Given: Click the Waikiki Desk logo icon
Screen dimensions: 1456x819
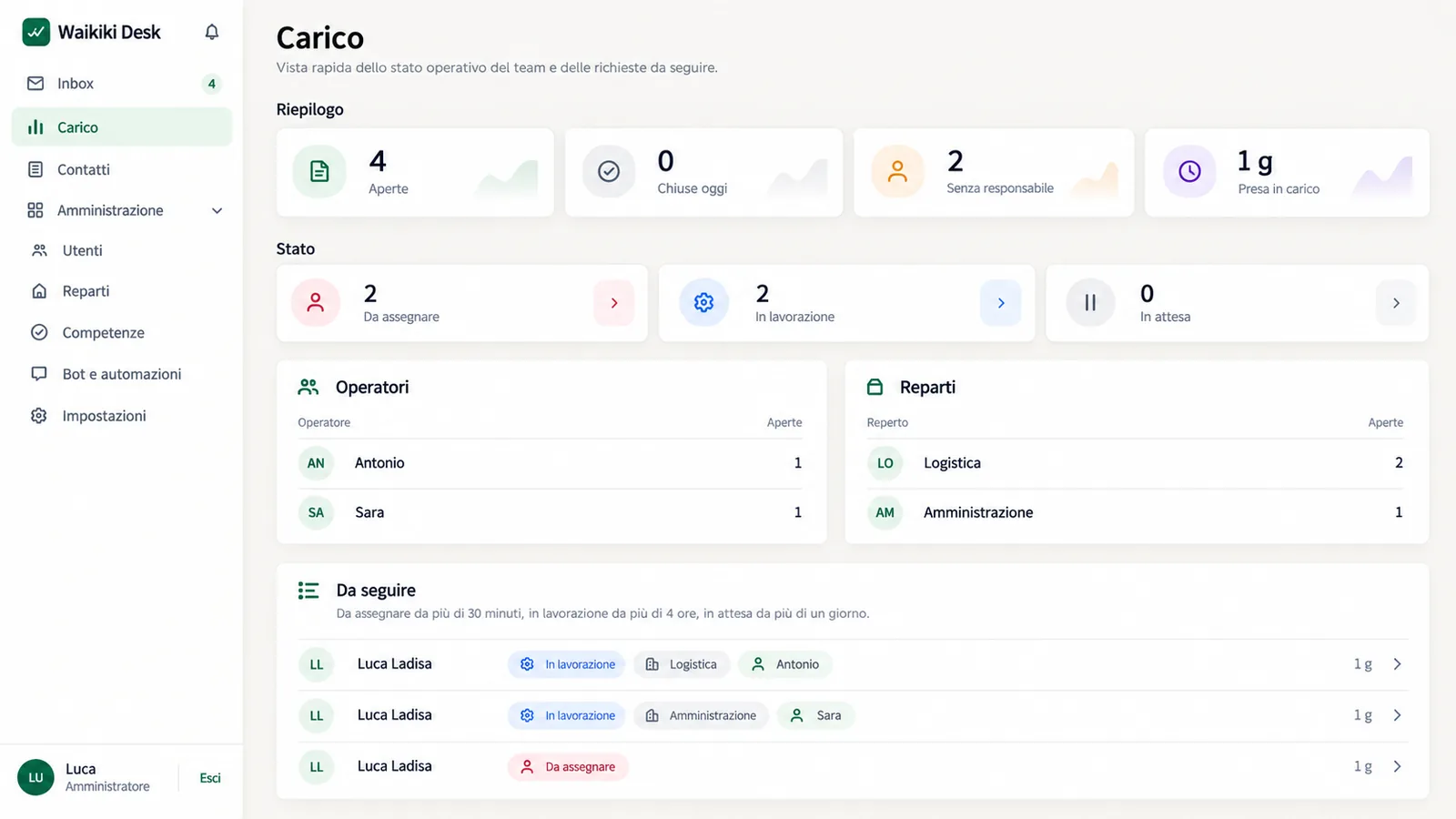Looking at the screenshot, I should coord(36,32).
